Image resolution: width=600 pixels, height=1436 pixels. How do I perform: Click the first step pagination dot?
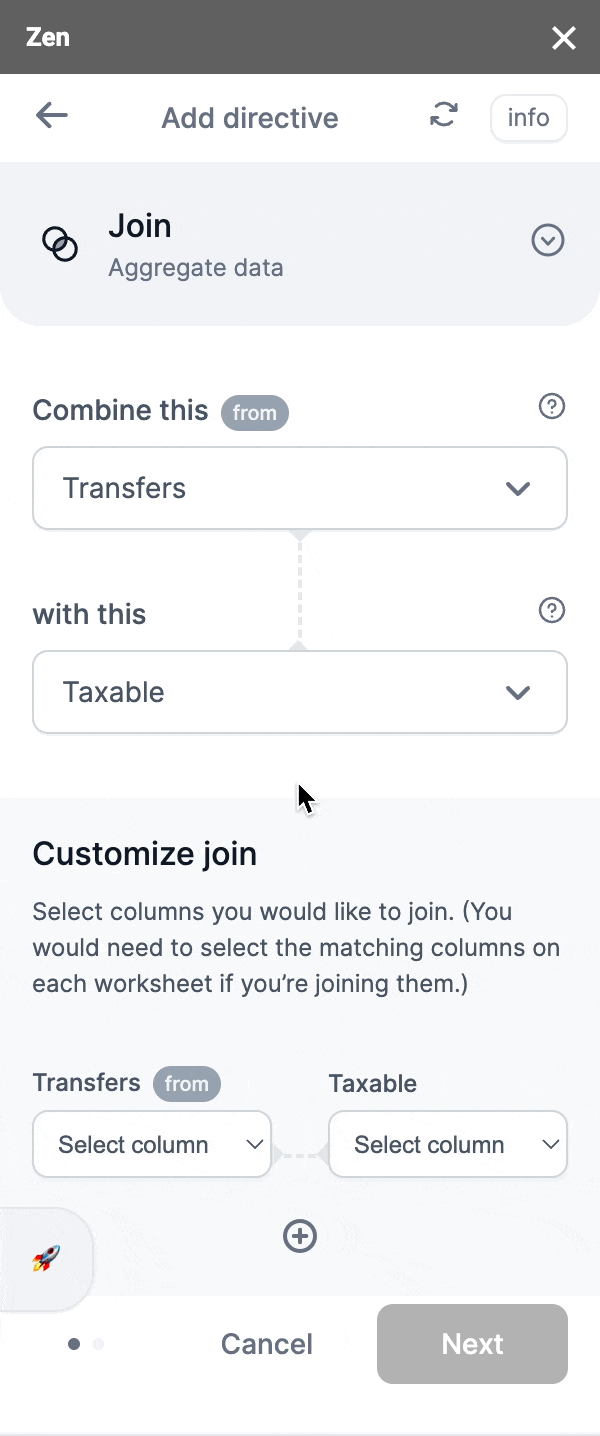coord(74,1344)
